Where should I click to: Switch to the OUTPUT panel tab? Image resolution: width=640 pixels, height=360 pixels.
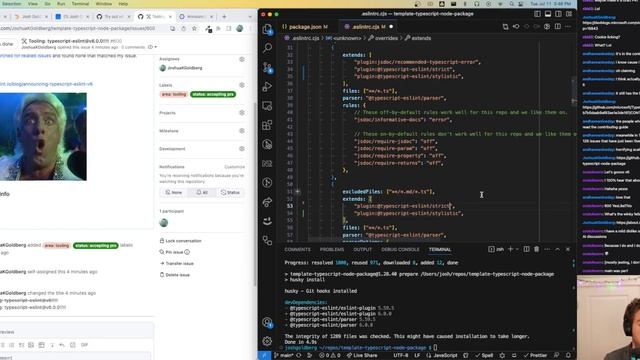click(362, 249)
